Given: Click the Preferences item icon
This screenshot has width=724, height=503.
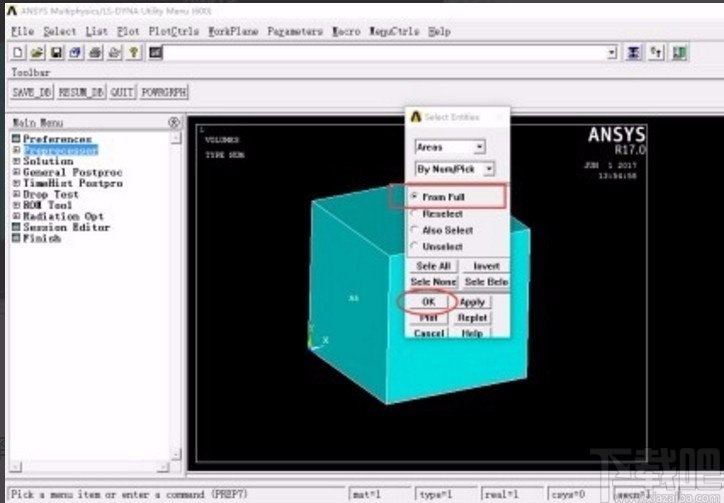Looking at the screenshot, I should pyautogui.click(x=16, y=139).
